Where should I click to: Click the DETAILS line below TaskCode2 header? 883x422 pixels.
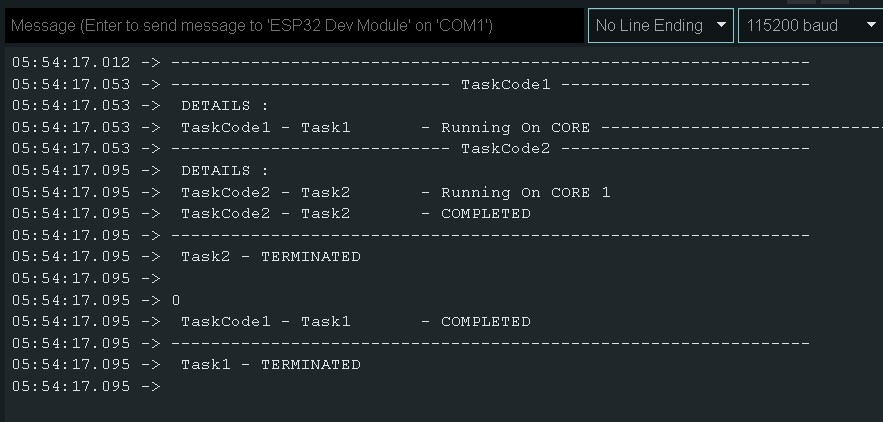point(225,171)
